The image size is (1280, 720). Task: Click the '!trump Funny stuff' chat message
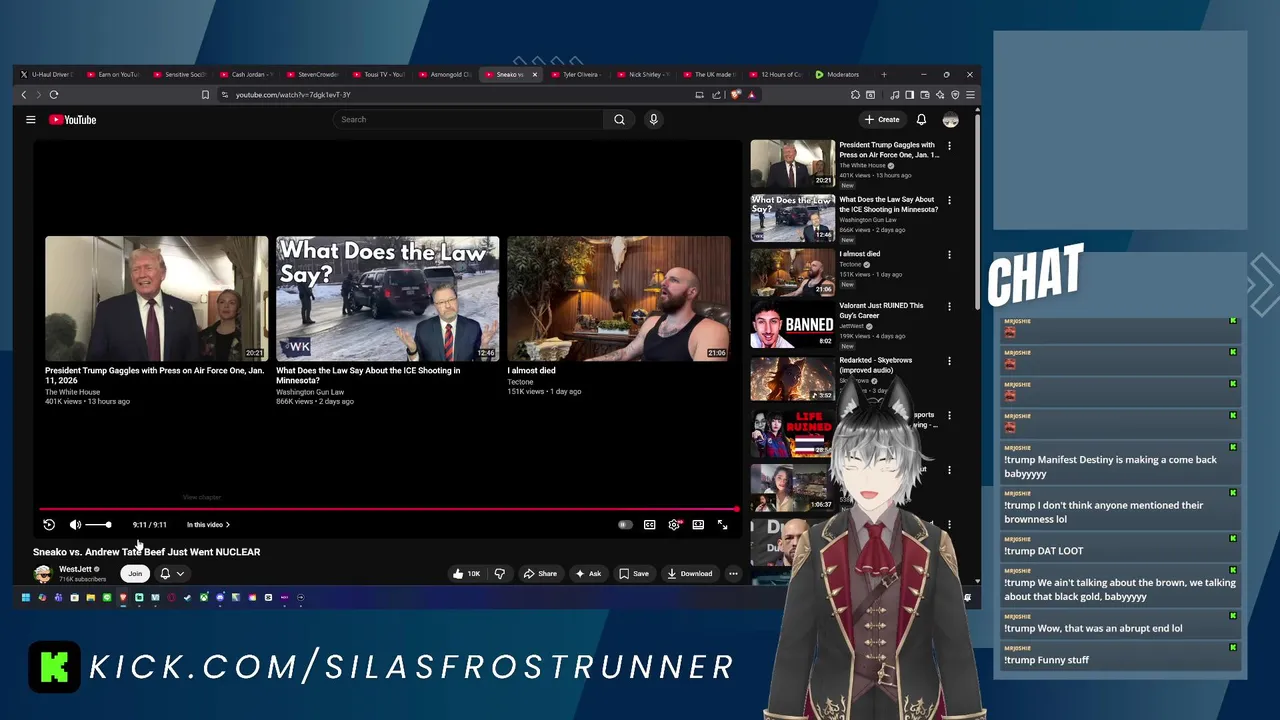click(1119, 656)
